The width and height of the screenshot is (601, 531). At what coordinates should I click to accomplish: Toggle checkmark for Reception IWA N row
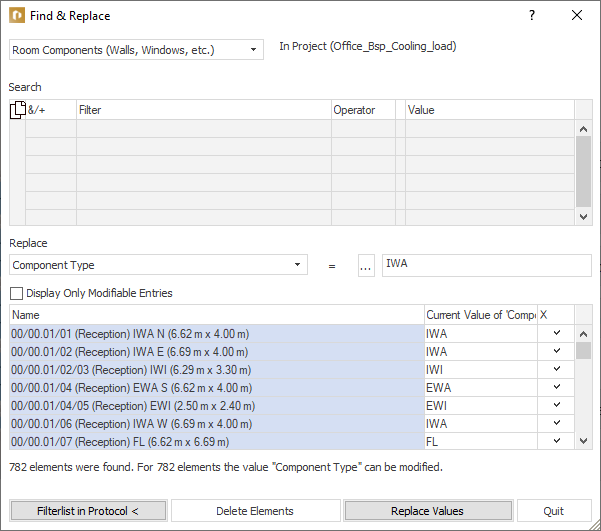pyautogui.click(x=557, y=333)
